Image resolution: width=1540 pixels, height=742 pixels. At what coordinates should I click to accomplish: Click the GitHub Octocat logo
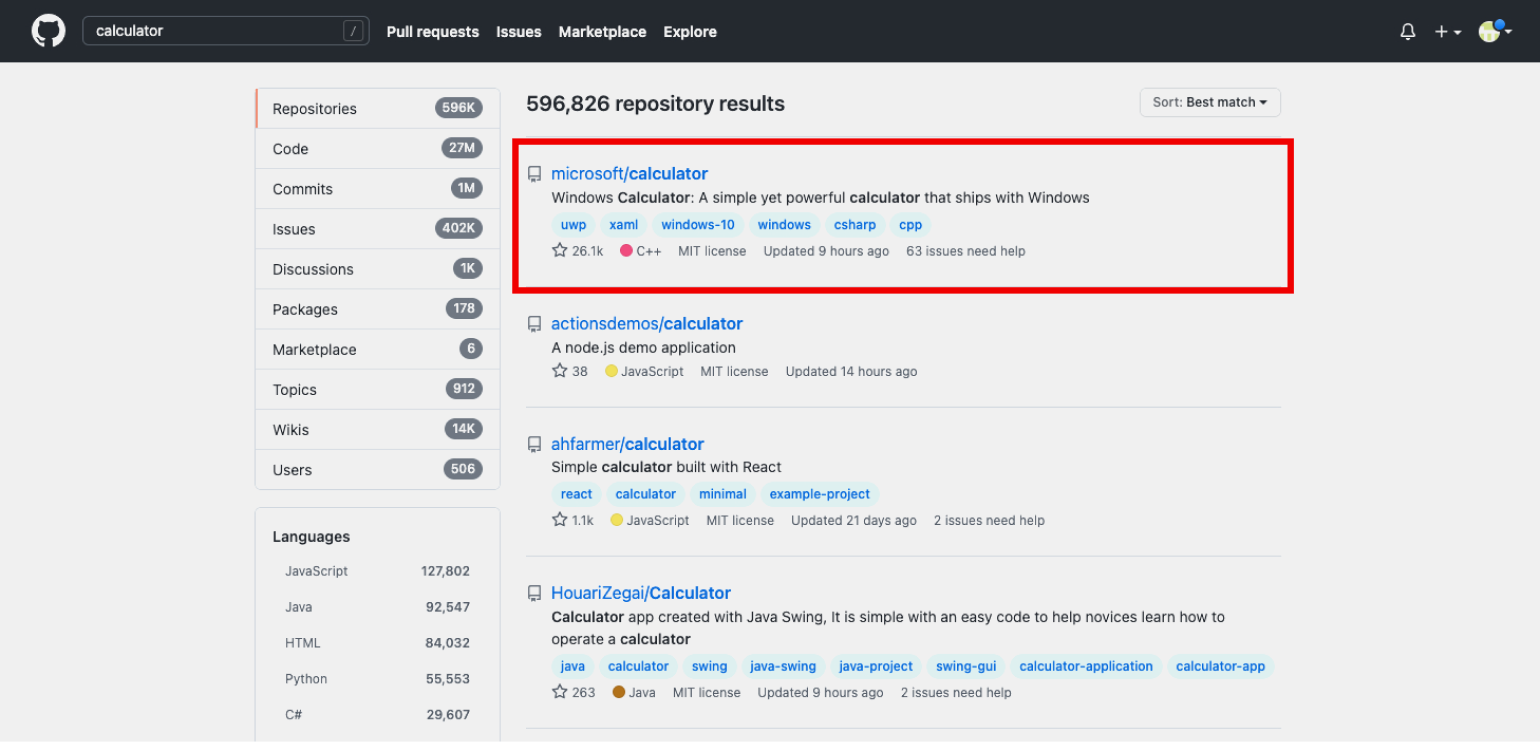point(48,31)
